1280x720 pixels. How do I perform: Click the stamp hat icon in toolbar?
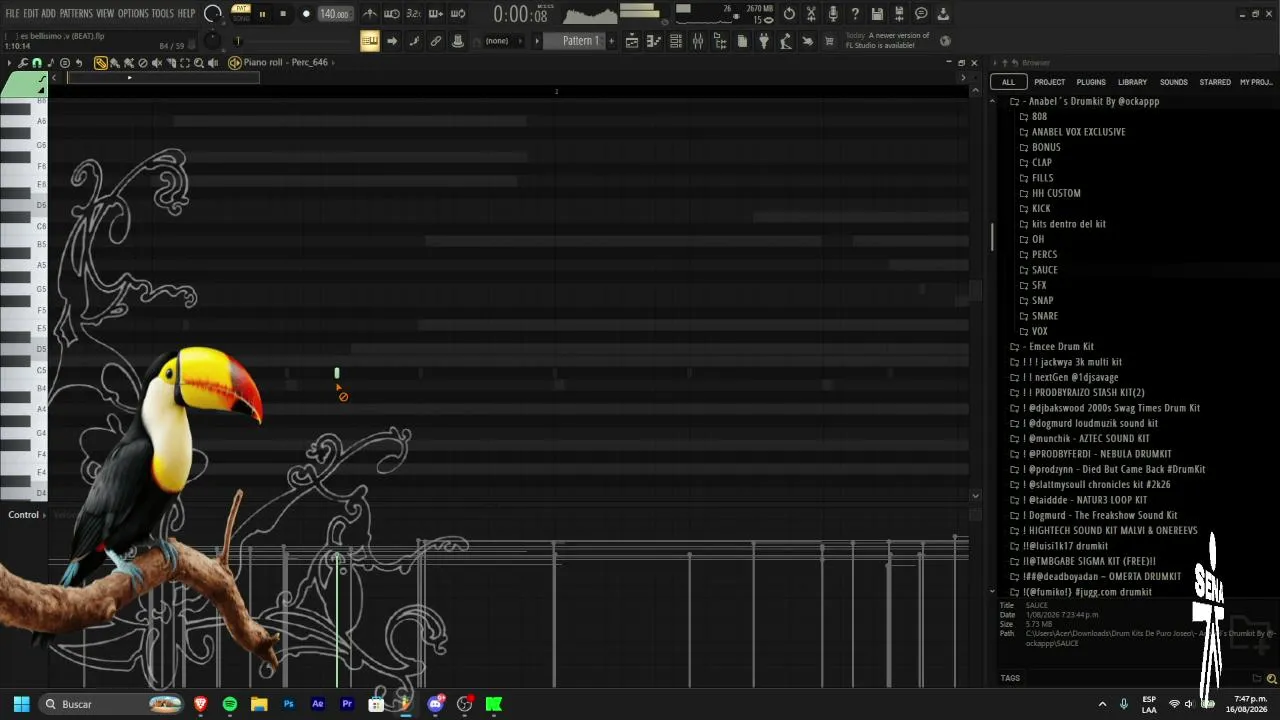(x=458, y=41)
